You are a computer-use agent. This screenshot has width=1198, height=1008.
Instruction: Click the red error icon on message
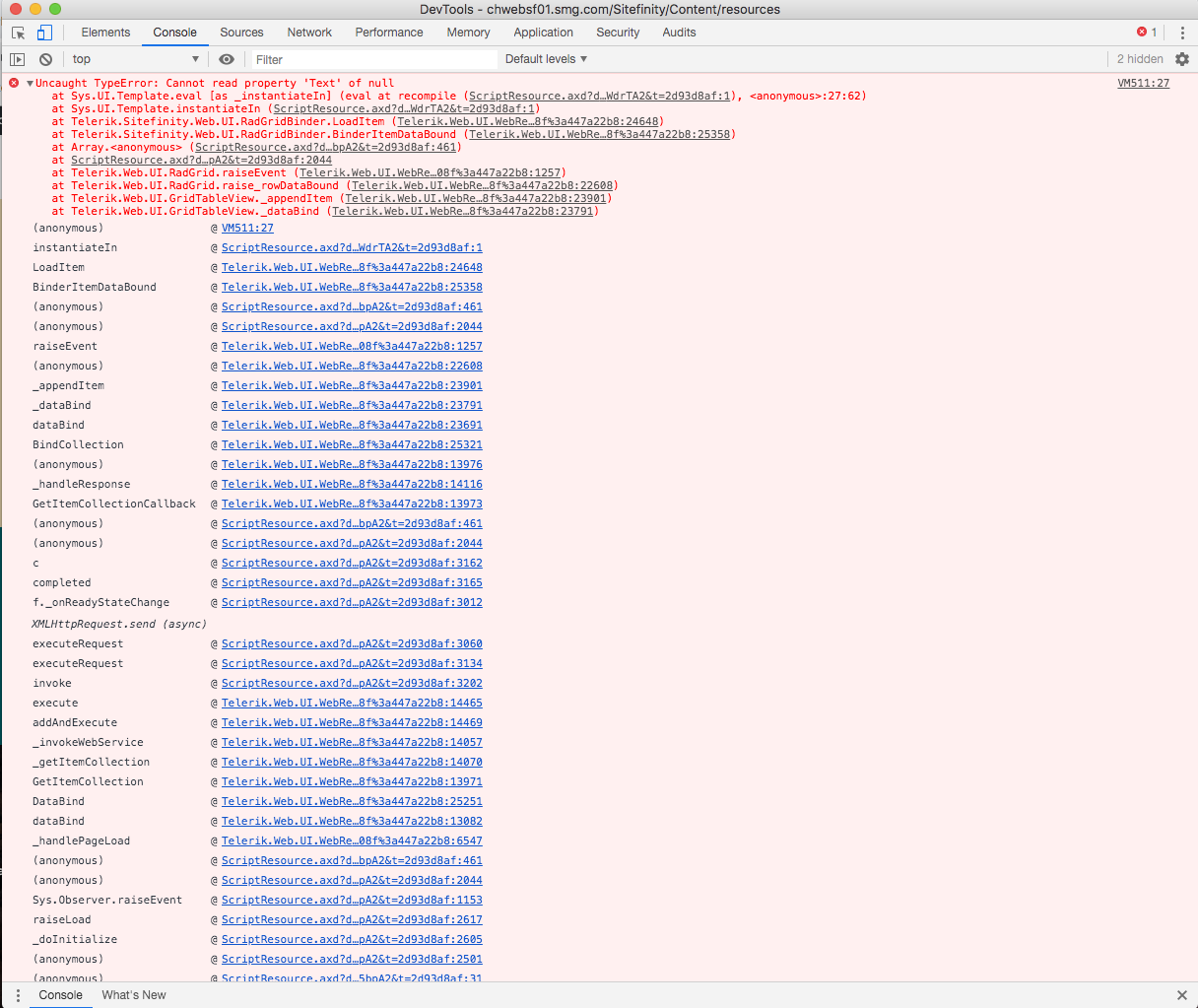14,83
